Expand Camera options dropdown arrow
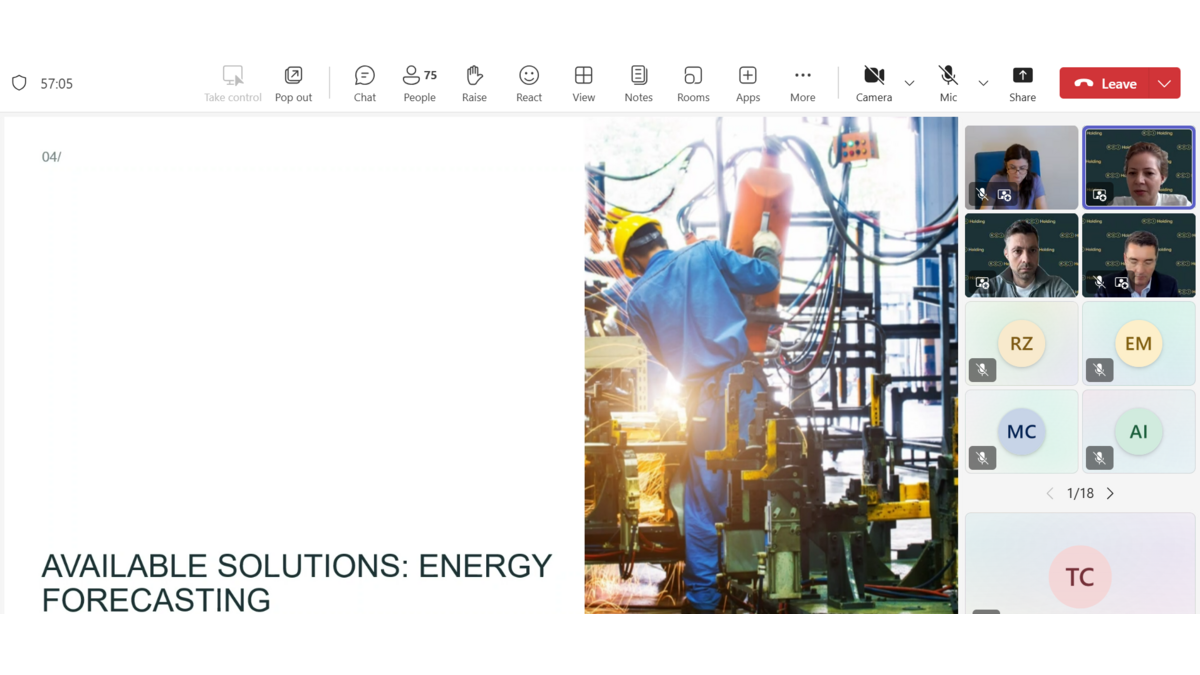 pyautogui.click(x=909, y=83)
